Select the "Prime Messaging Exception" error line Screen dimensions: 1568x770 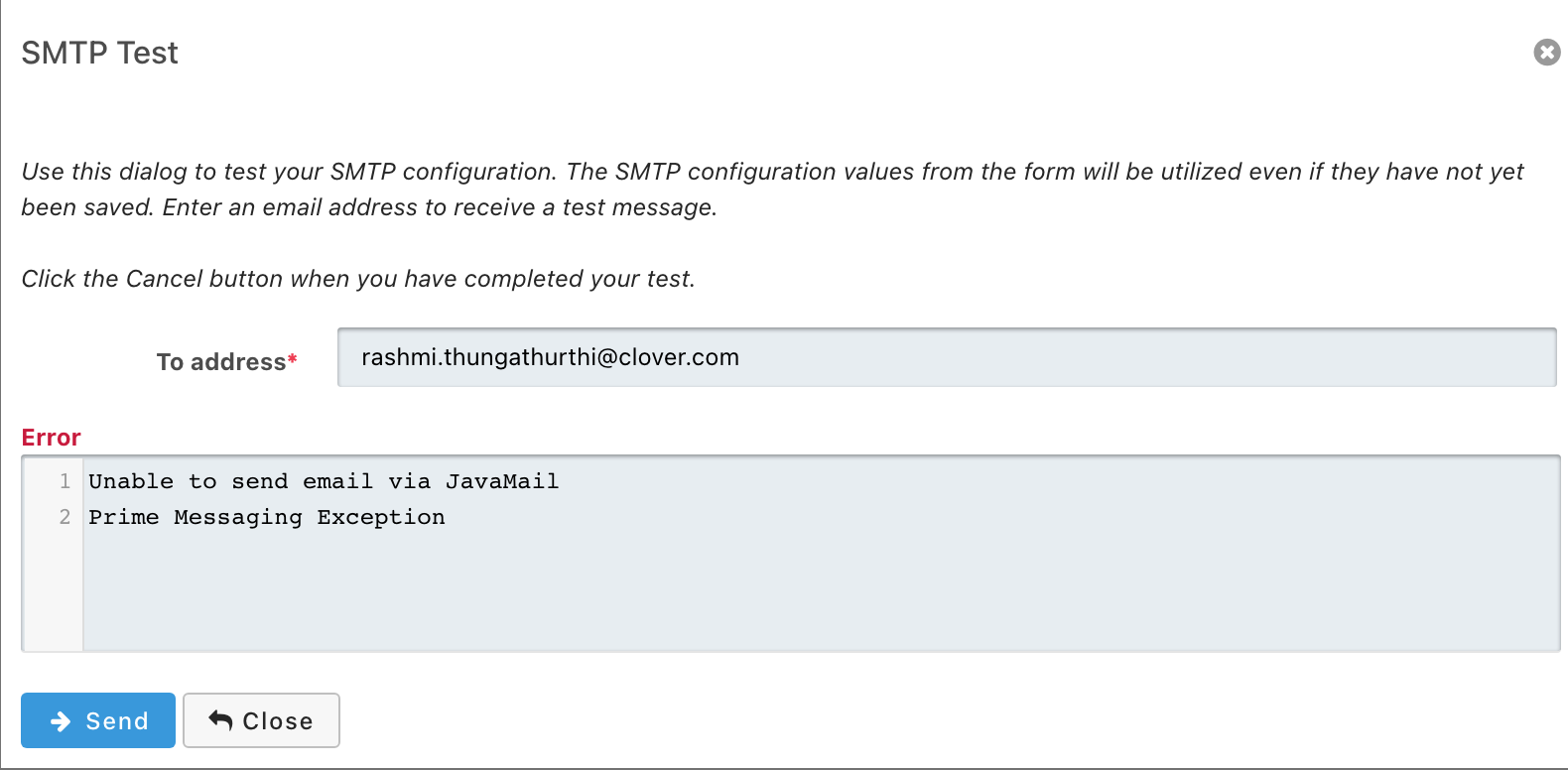coord(266,518)
